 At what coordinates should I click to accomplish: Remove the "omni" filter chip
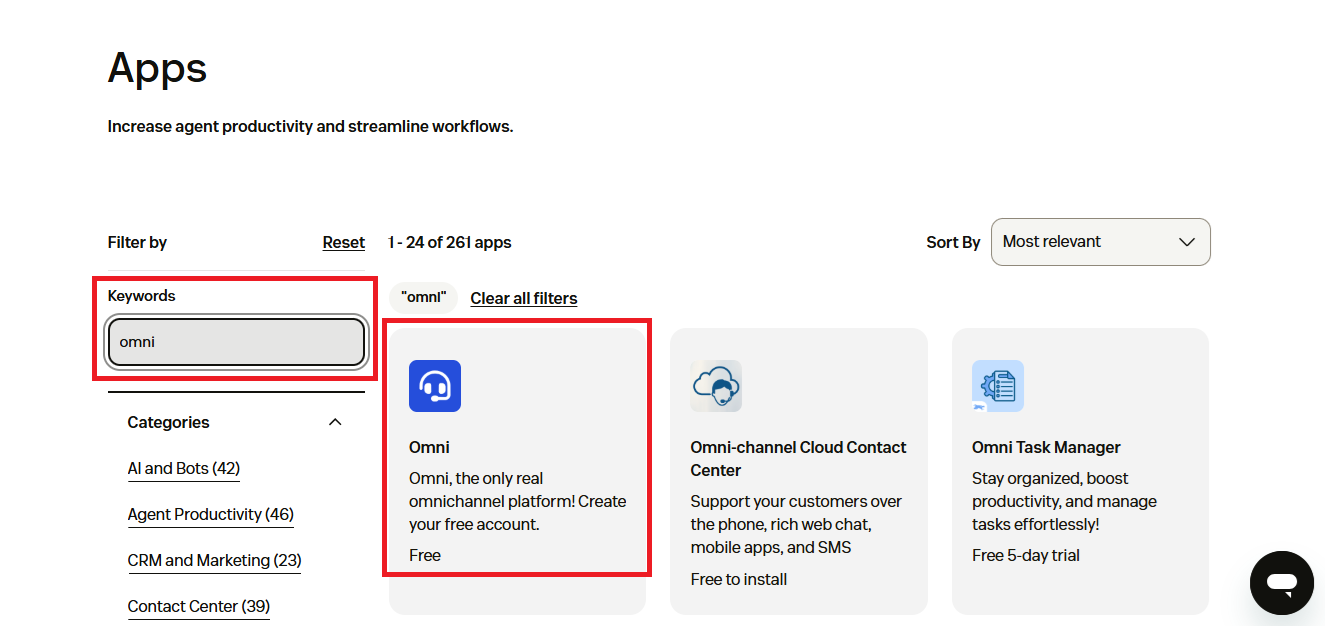(423, 297)
